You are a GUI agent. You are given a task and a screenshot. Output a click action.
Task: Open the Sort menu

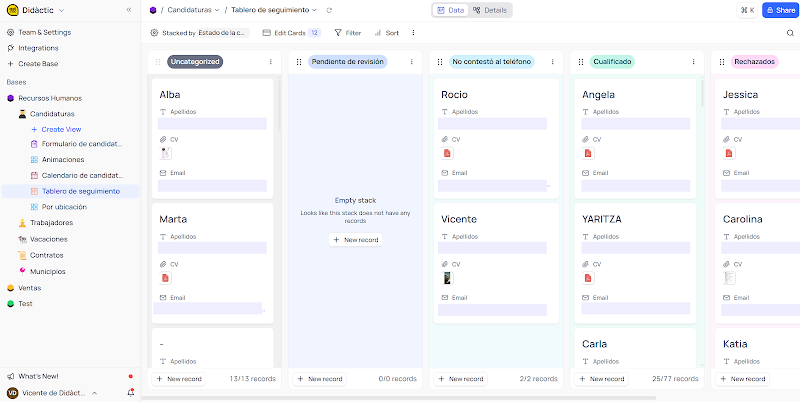[387, 33]
